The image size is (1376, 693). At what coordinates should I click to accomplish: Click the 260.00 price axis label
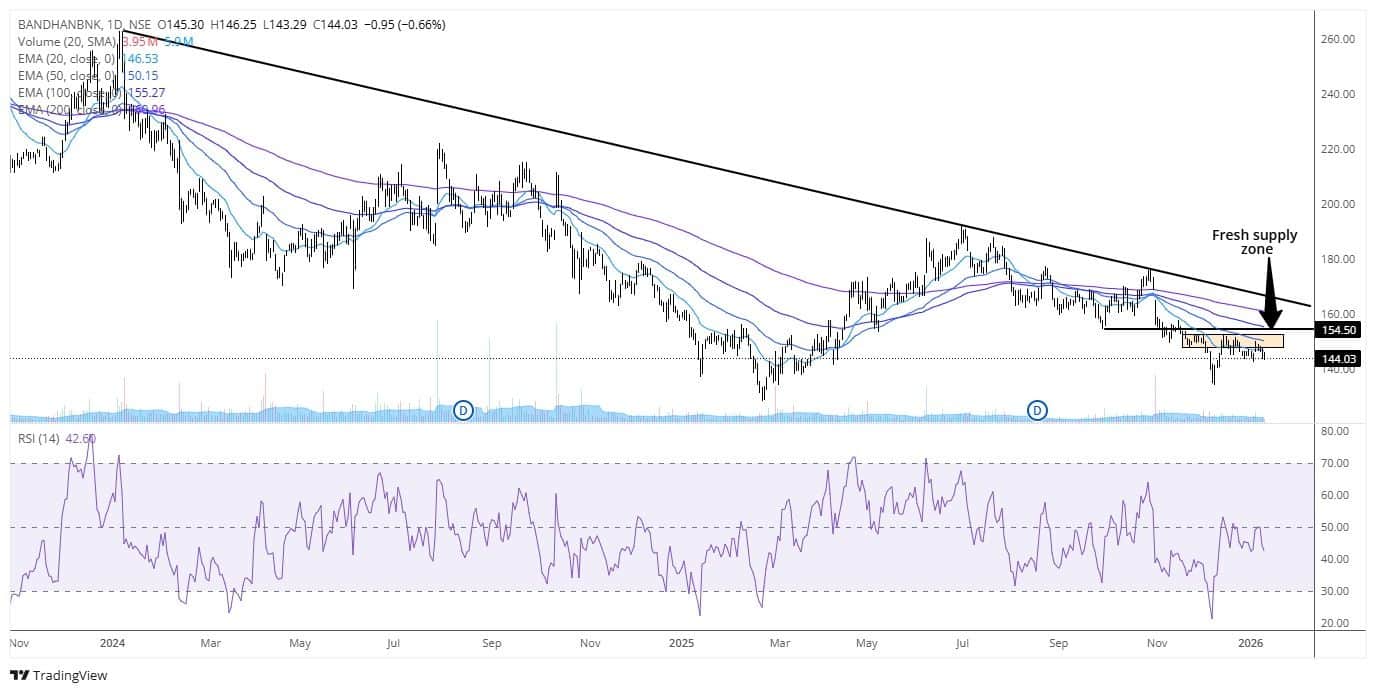[x=1337, y=39]
